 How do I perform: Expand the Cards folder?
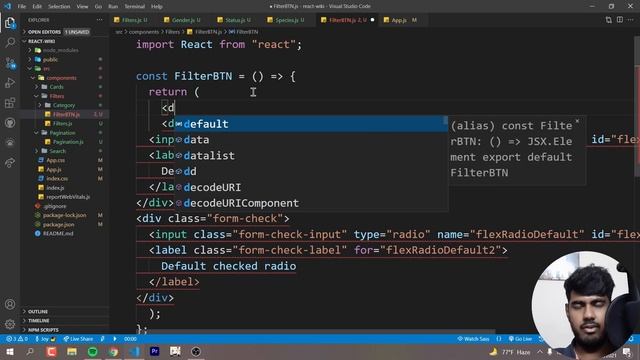56,87
